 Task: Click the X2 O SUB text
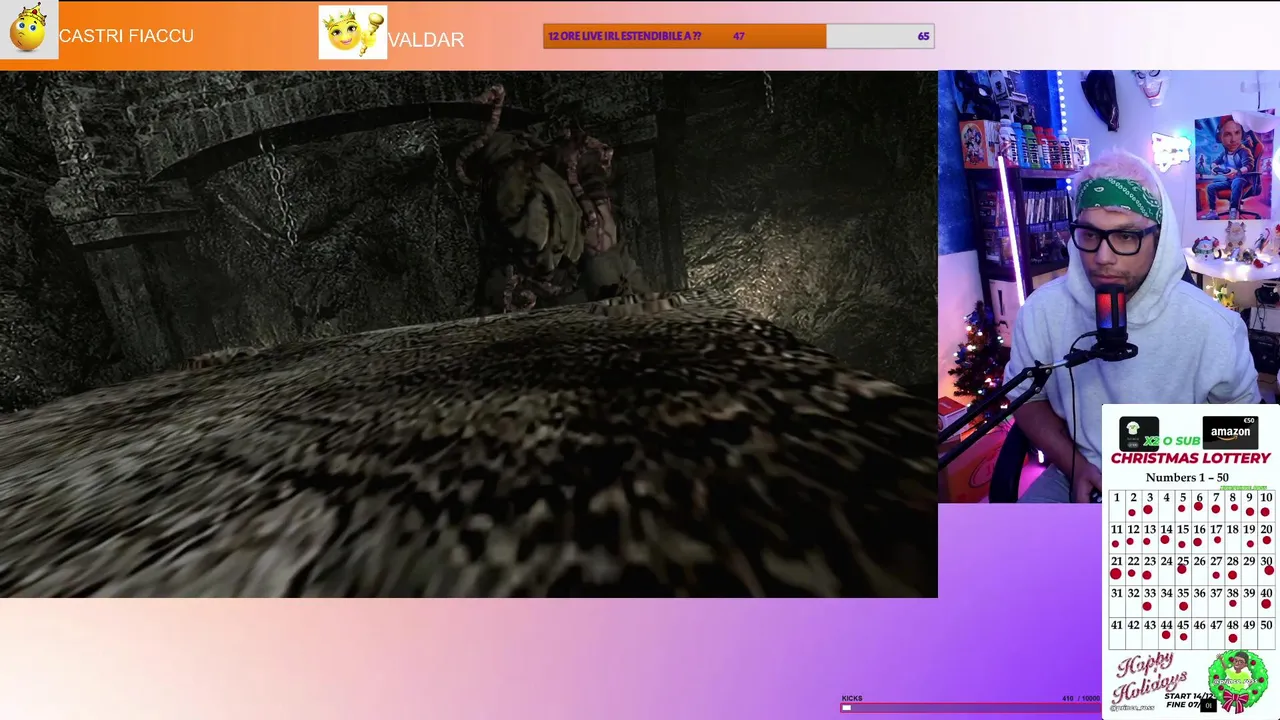[1171, 440]
